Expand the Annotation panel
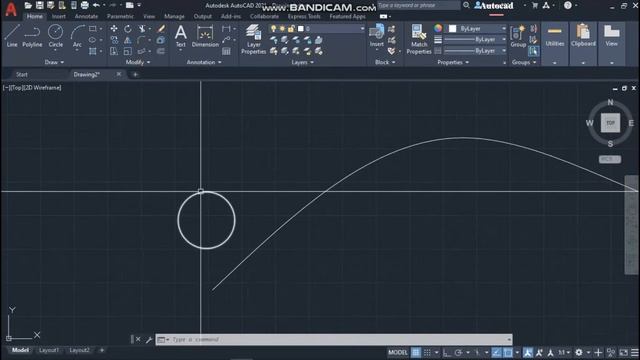This screenshot has width=640, height=360. [x=204, y=62]
